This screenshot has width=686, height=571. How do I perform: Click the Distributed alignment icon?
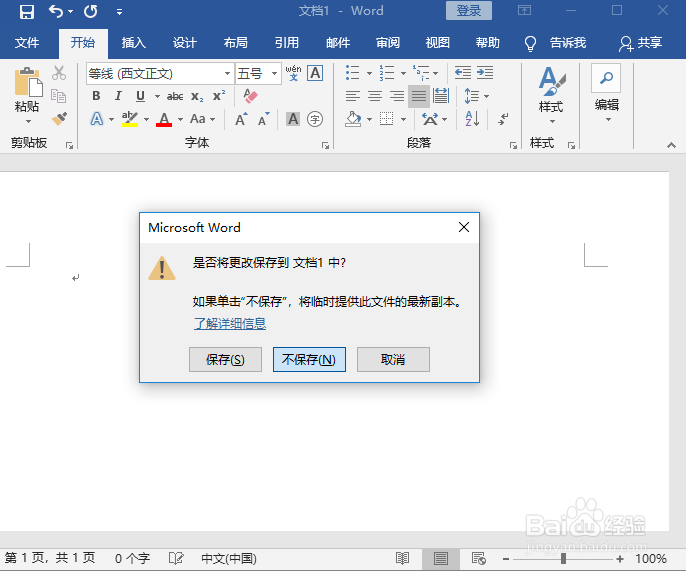[x=441, y=96]
